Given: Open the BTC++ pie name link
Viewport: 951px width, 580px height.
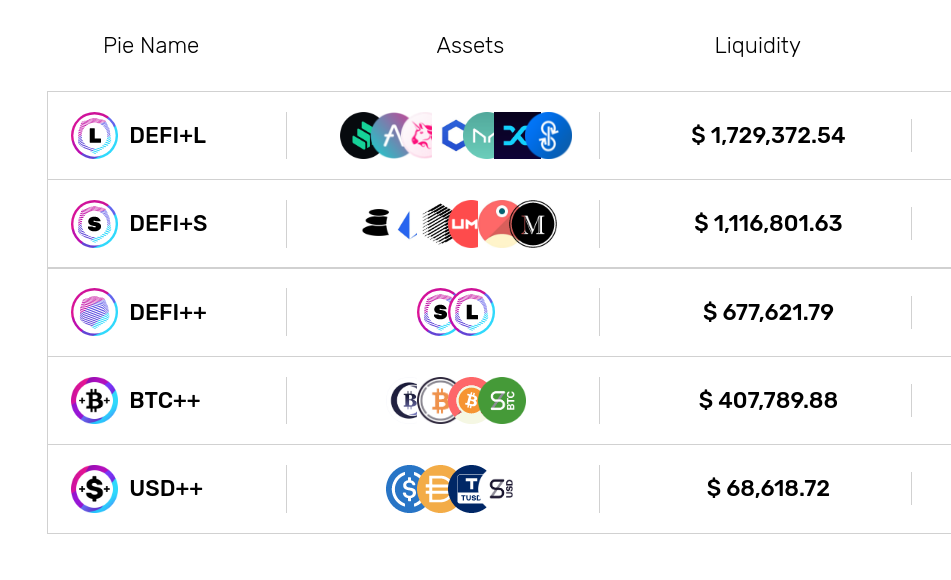Looking at the screenshot, I should 165,400.
